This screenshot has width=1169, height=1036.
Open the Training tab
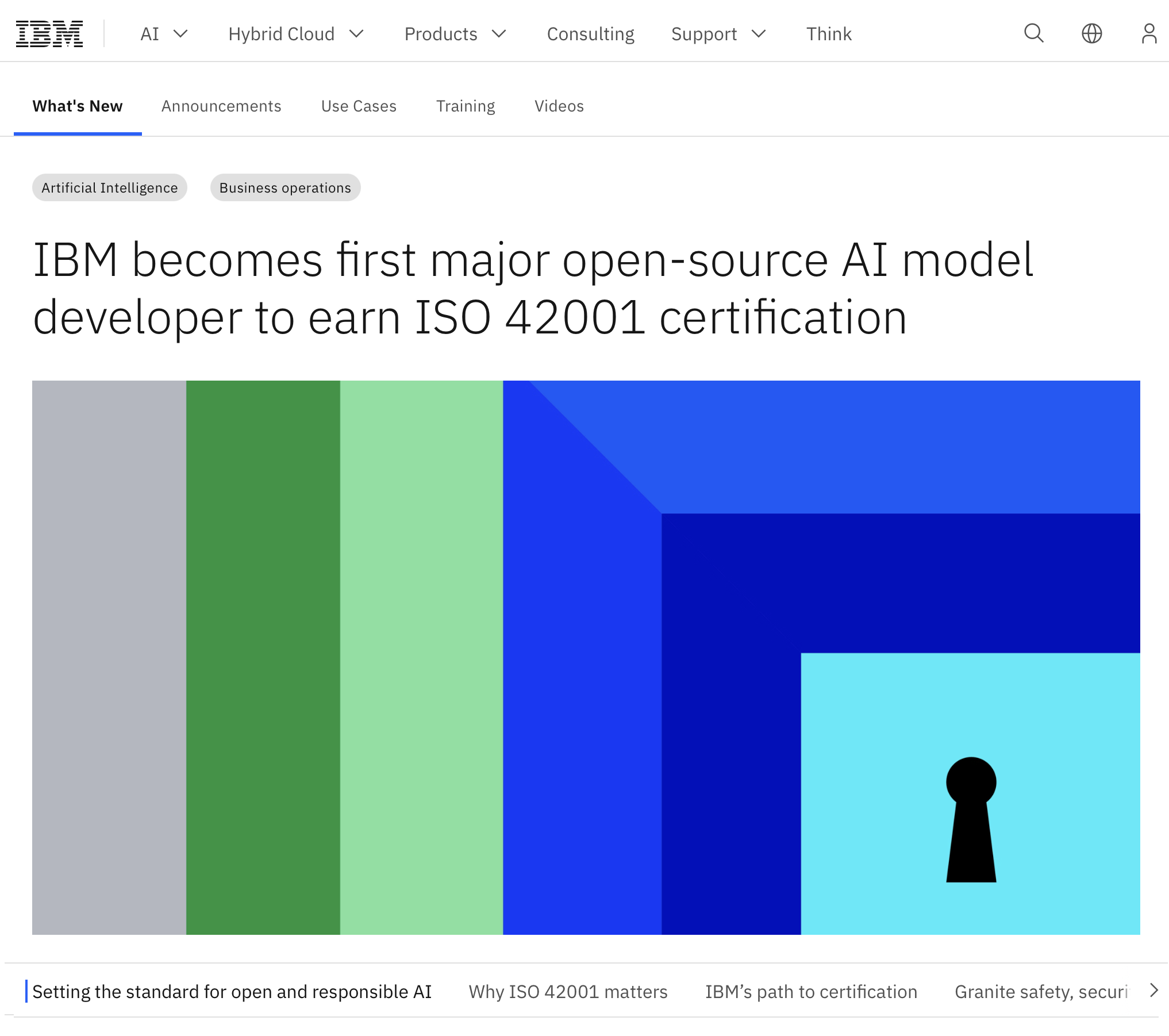point(466,106)
